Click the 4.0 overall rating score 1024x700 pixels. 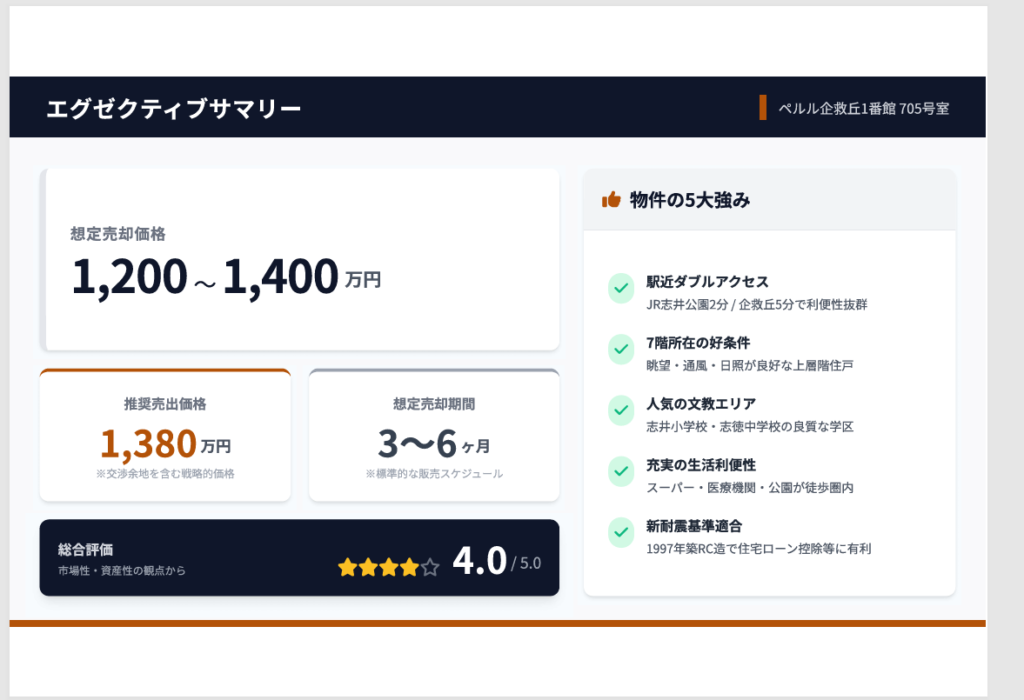(x=479, y=562)
